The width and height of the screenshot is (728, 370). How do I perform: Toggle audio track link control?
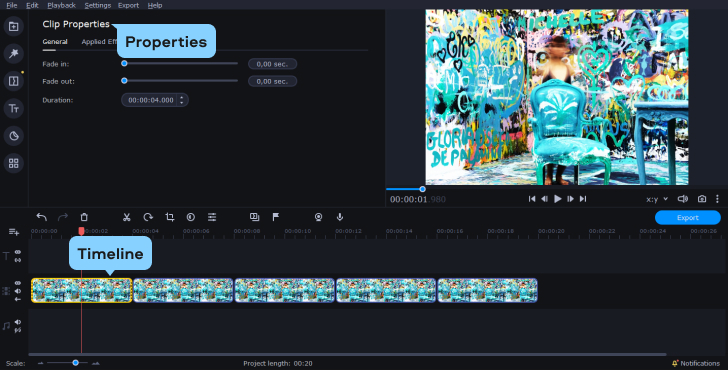[x=18, y=330]
